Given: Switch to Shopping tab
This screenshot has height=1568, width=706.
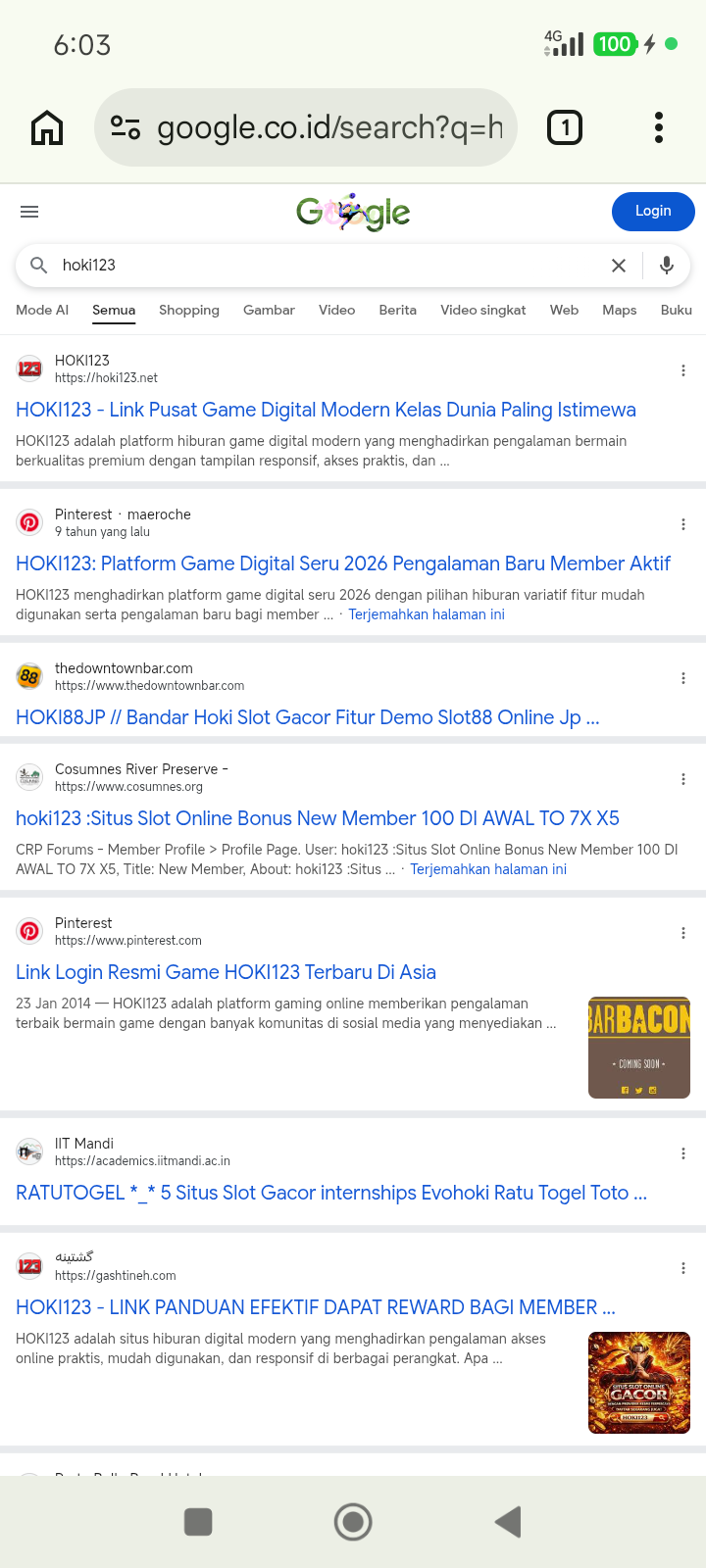Looking at the screenshot, I should [x=189, y=310].
